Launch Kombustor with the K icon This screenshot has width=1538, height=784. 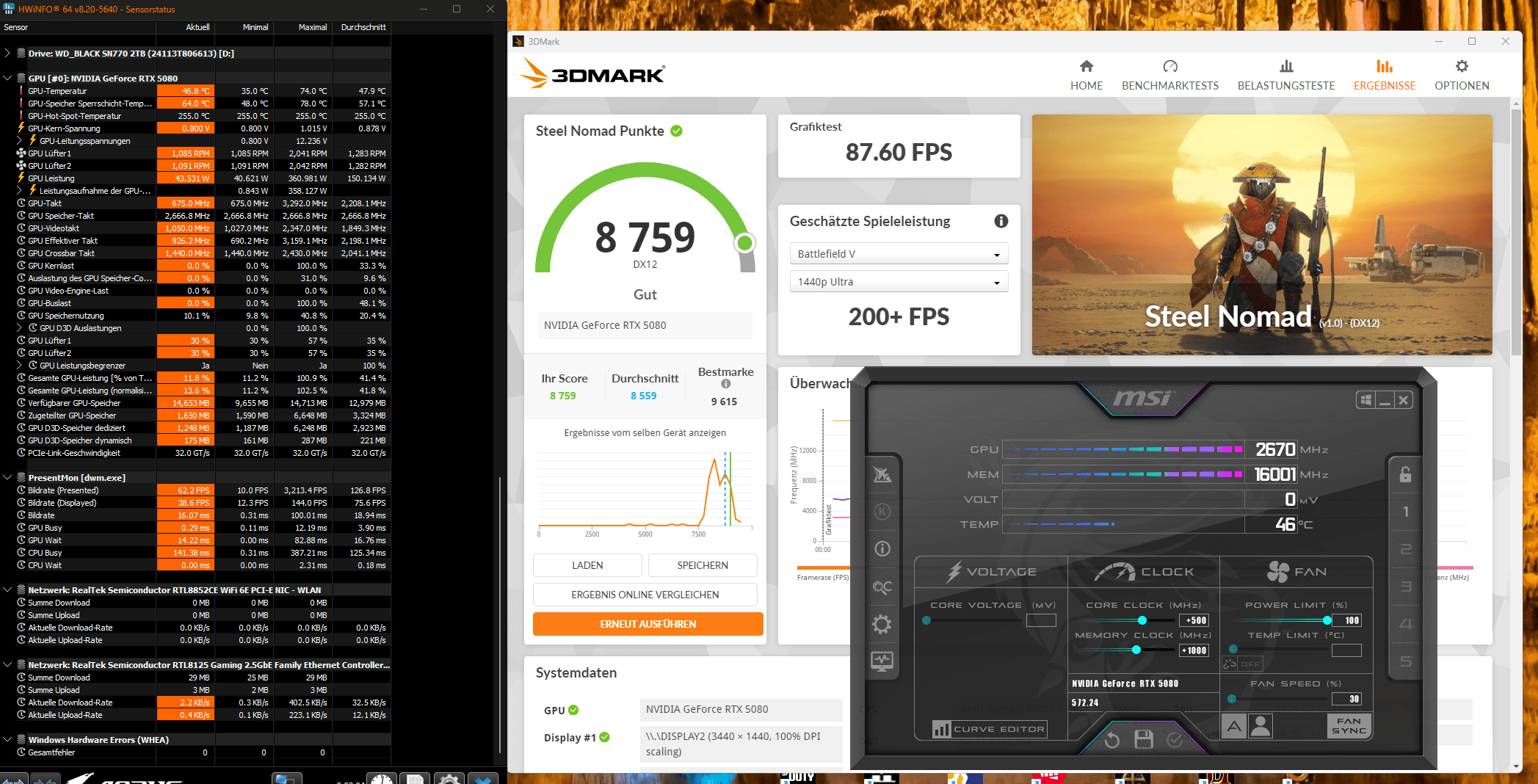pyautogui.click(x=882, y=512)
